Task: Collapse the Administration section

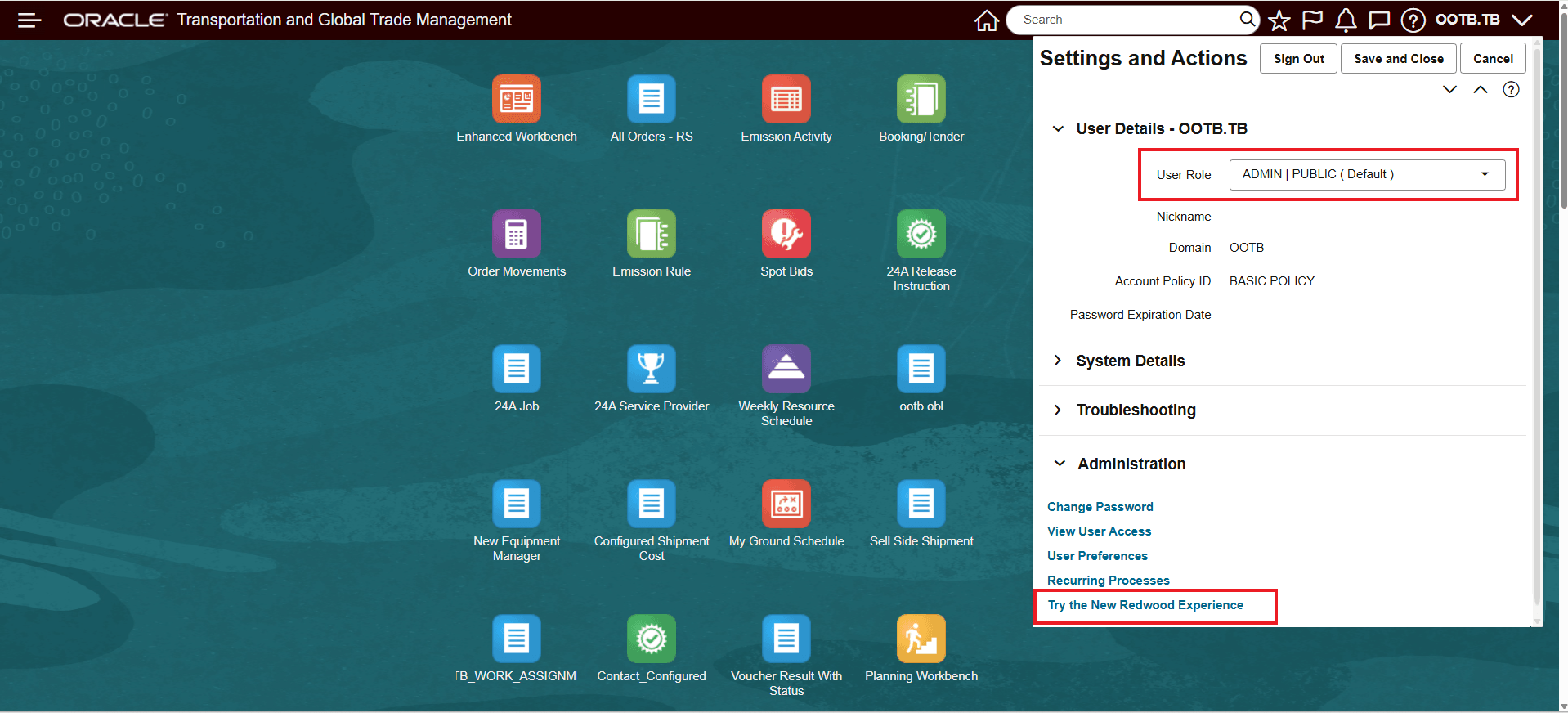Action: (1060, 464)
